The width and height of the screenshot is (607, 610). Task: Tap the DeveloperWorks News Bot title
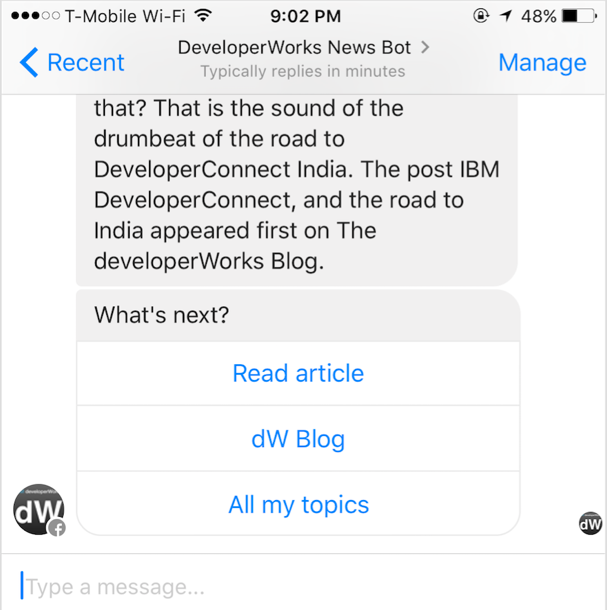pos(294,47)
